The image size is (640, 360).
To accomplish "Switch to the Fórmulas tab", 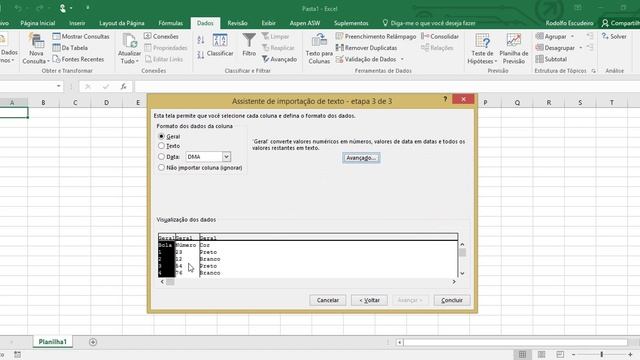I will [171, 23].
